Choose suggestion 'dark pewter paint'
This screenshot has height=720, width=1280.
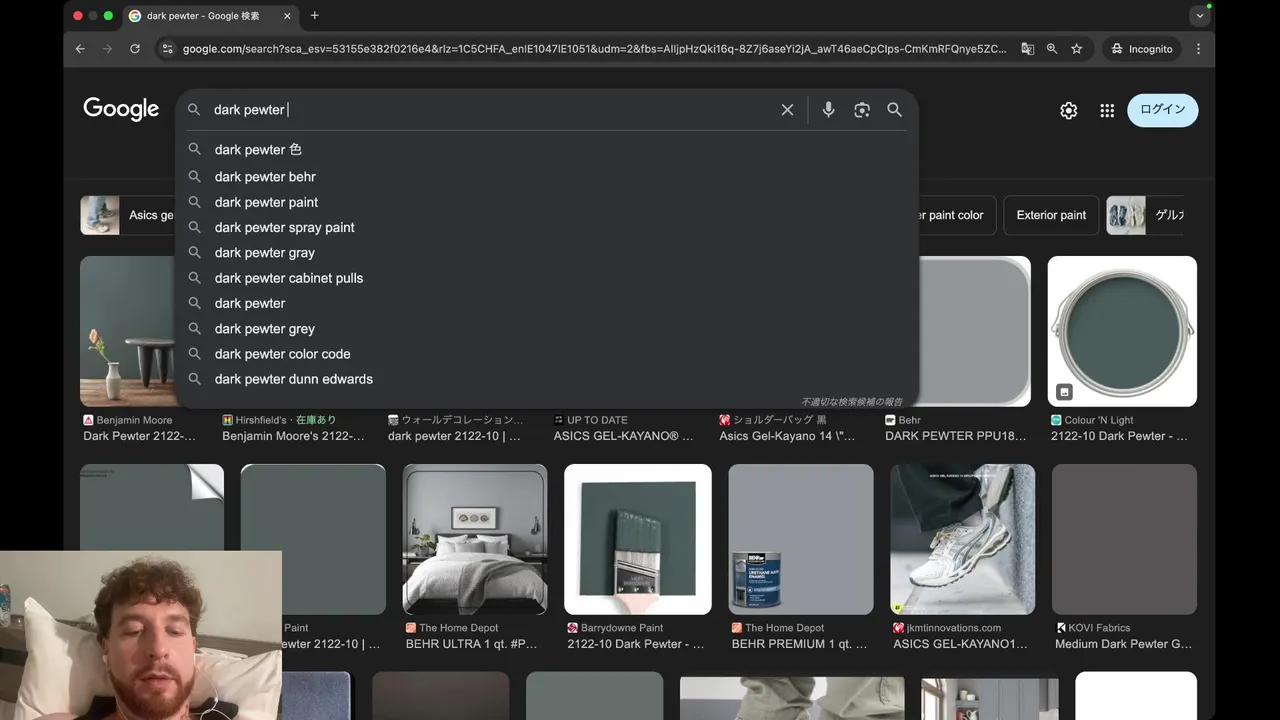coord(546,202)
